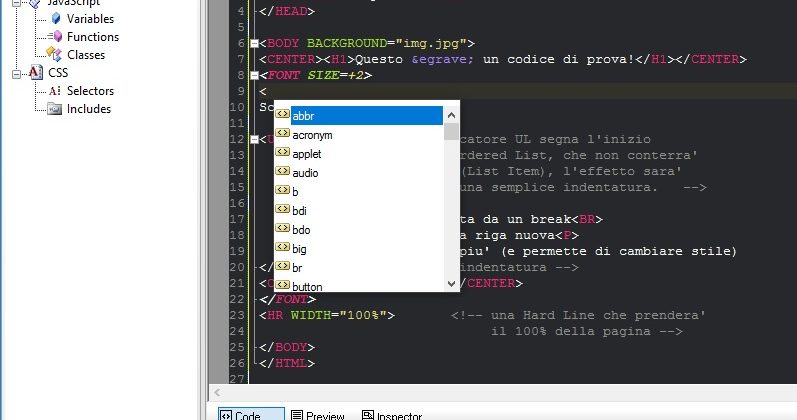
Task: Click the tag icon beside audio
Action: click(x=283, y=171)
